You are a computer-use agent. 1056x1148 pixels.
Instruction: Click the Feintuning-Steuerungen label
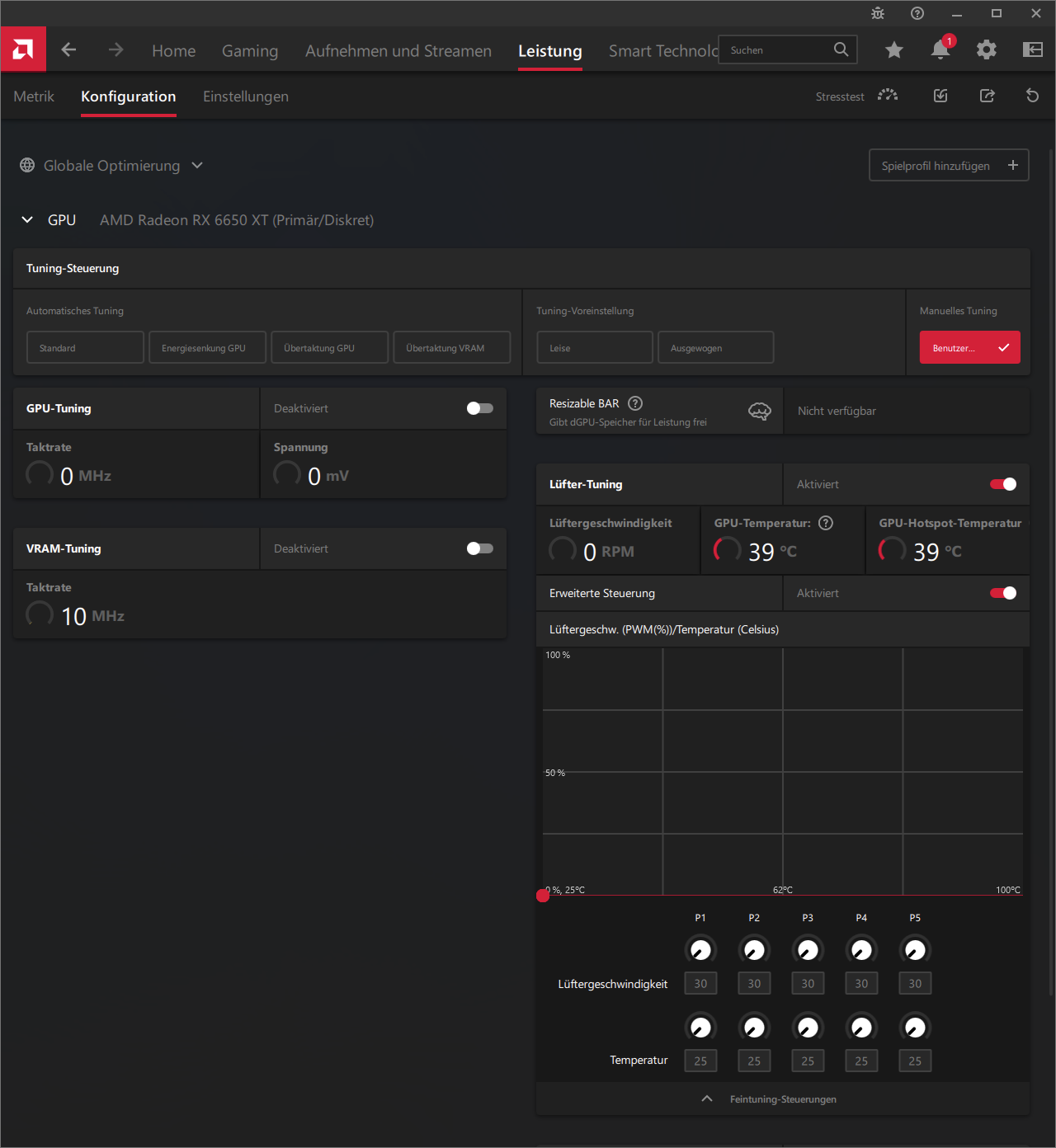coord(783,1099)
